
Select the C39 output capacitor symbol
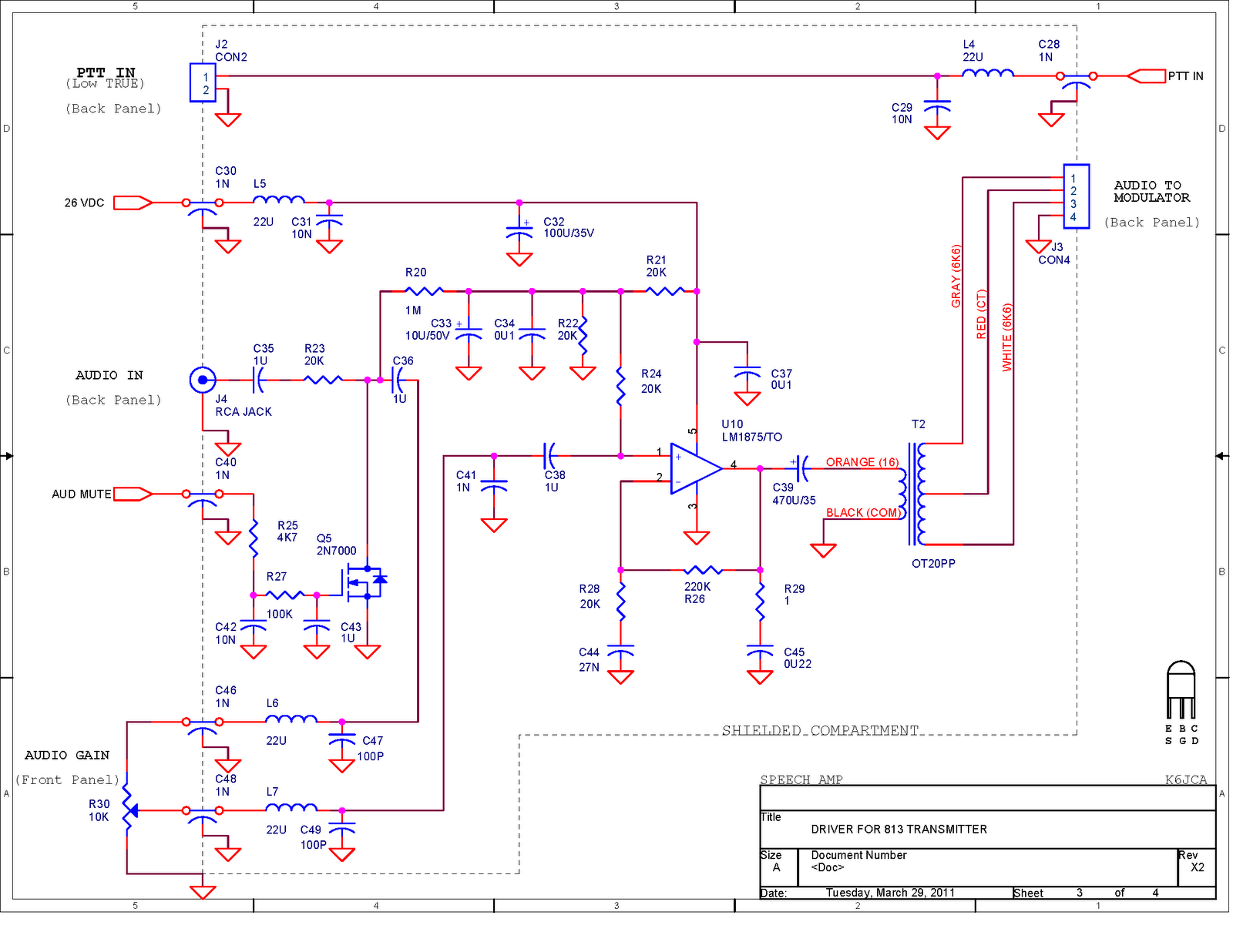(801, 468)
